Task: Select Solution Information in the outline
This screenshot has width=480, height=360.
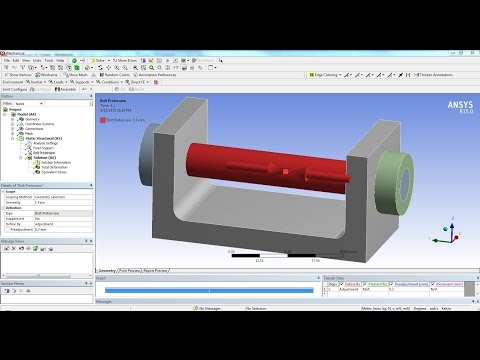Action: 56,162
